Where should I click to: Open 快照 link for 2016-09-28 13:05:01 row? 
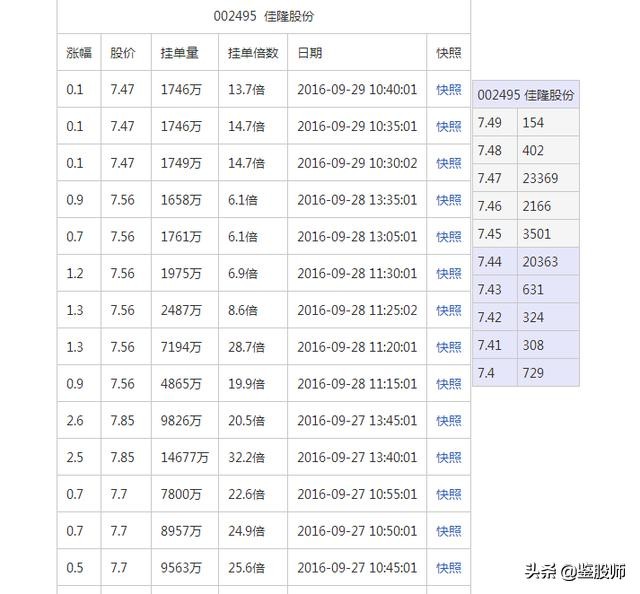[449, 236]
